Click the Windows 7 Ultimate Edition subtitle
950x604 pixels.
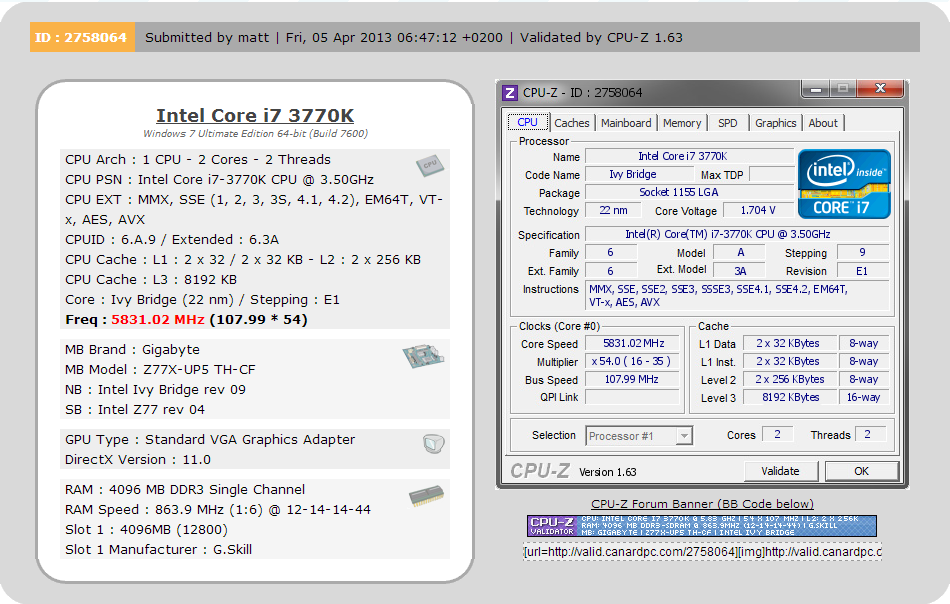pos(255,133)
